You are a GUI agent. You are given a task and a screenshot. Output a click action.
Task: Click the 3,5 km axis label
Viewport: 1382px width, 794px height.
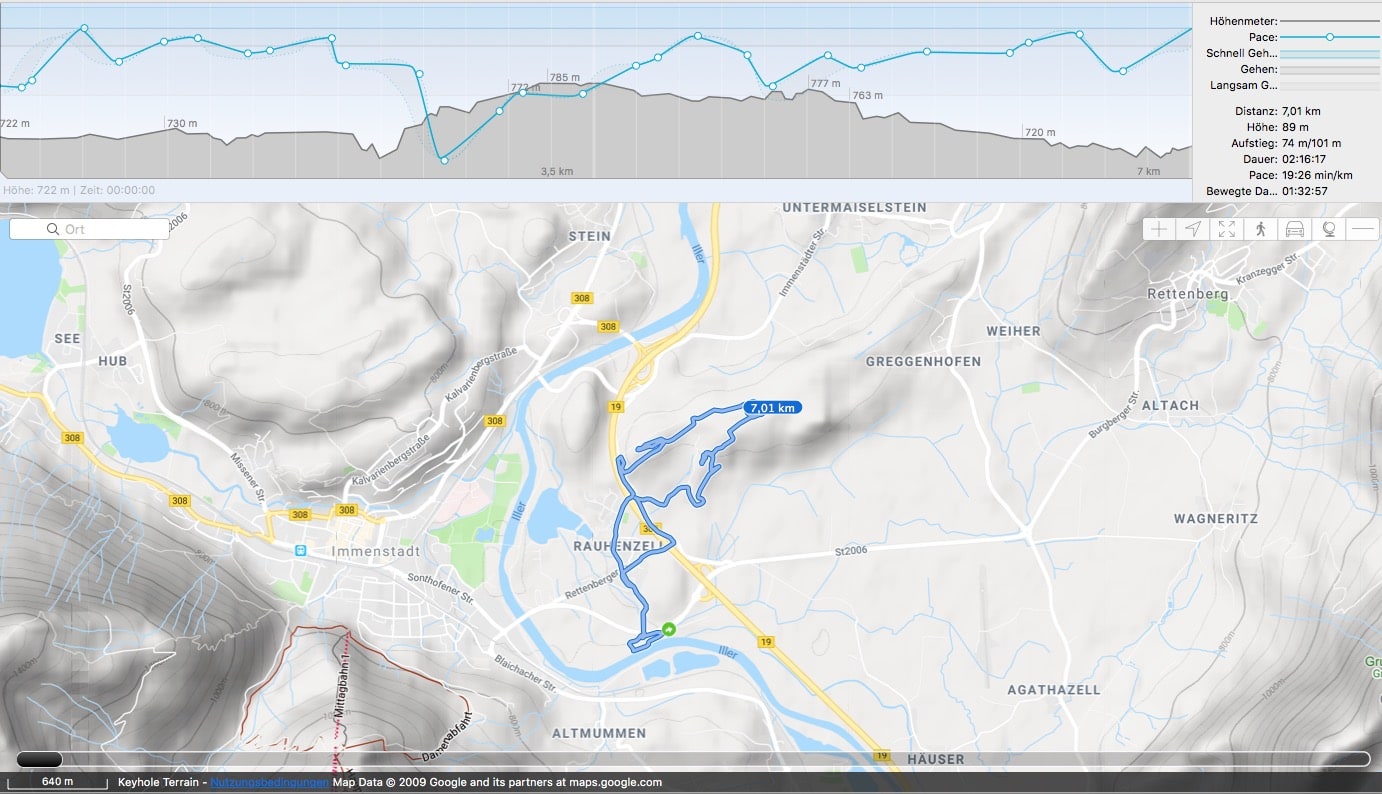click(x=557, y=171)
